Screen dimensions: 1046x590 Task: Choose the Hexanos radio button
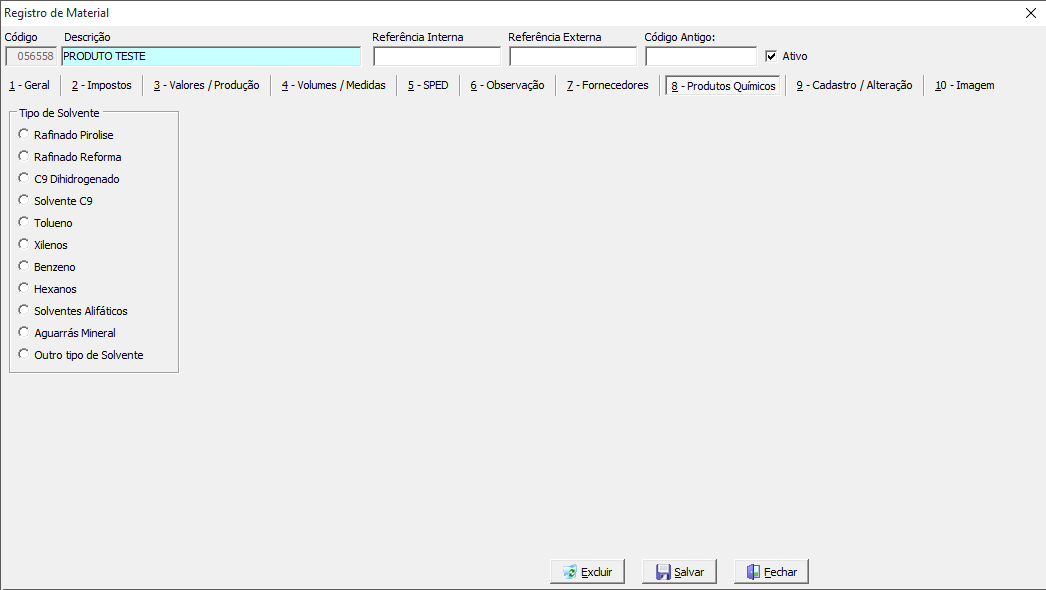24,288
